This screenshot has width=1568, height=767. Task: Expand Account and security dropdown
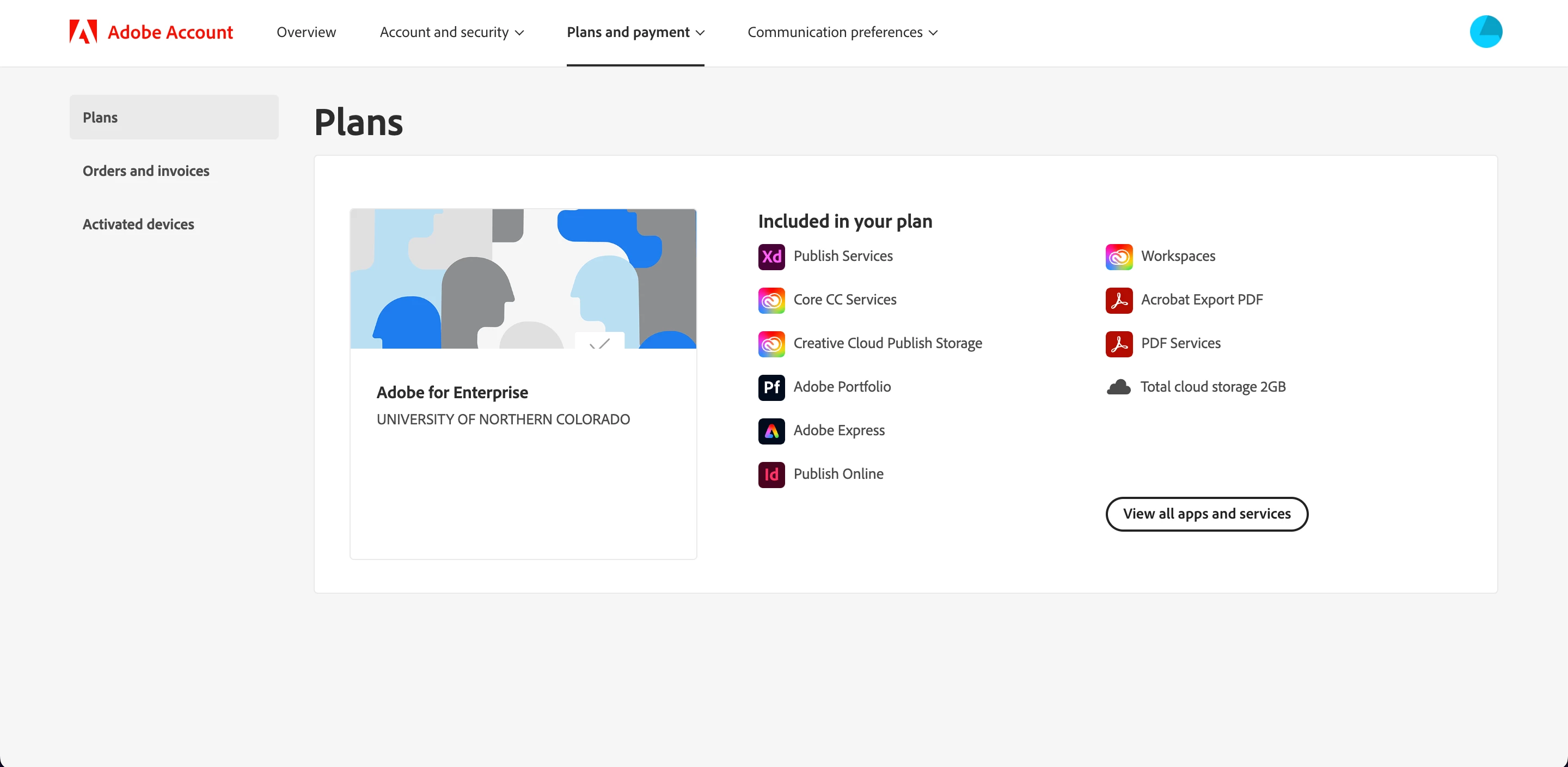coord(451,32)
